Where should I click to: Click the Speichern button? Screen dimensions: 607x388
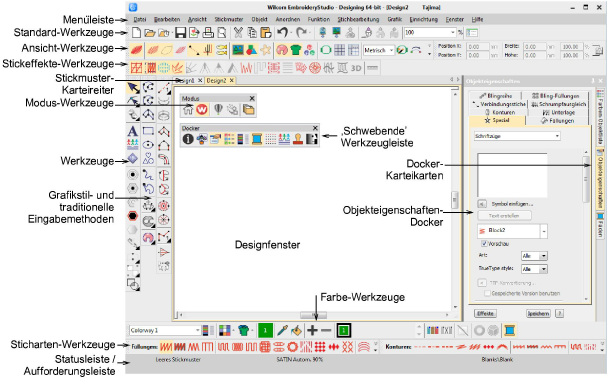(538, 314)
